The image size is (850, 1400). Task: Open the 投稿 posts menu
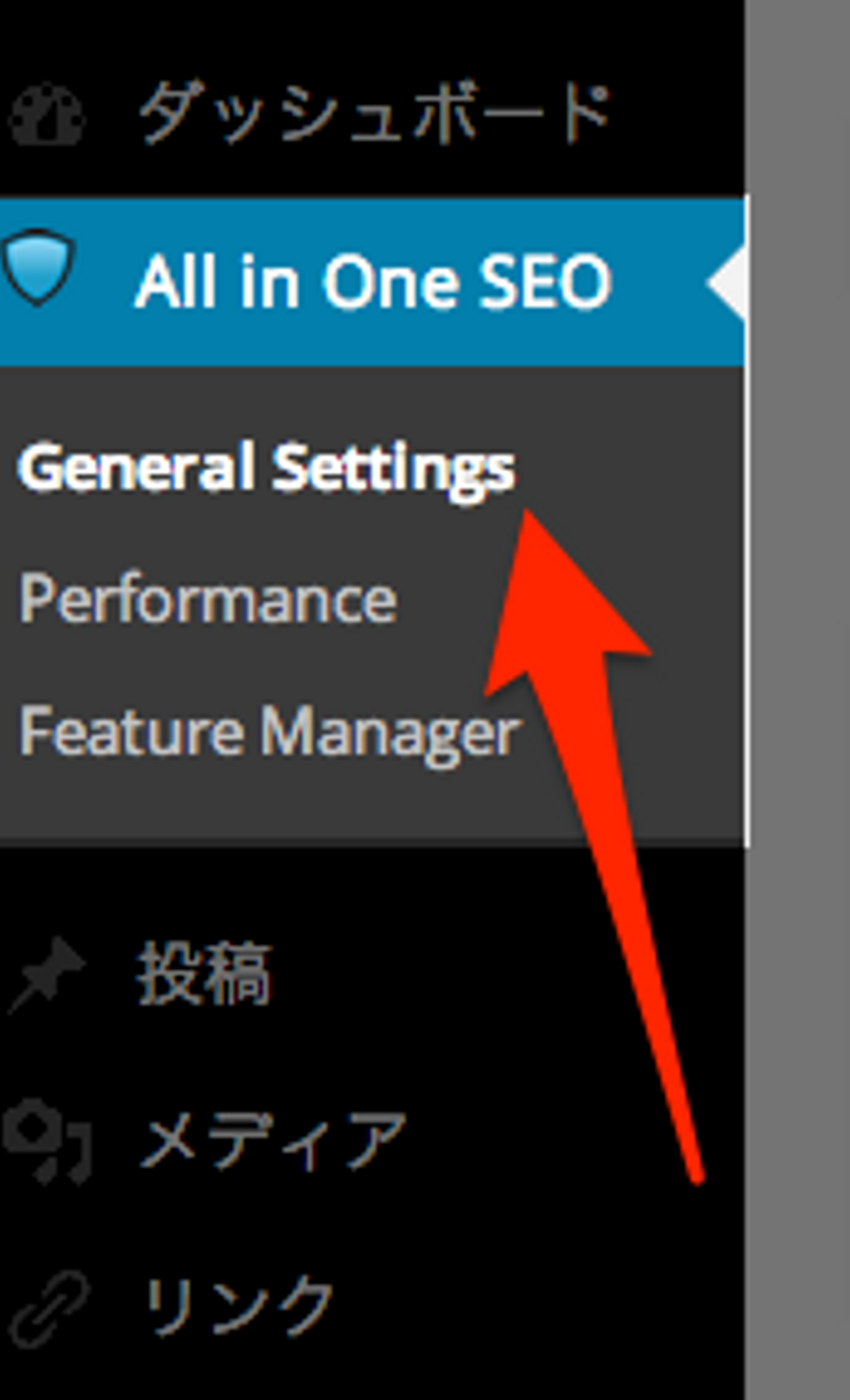(204, 974)
